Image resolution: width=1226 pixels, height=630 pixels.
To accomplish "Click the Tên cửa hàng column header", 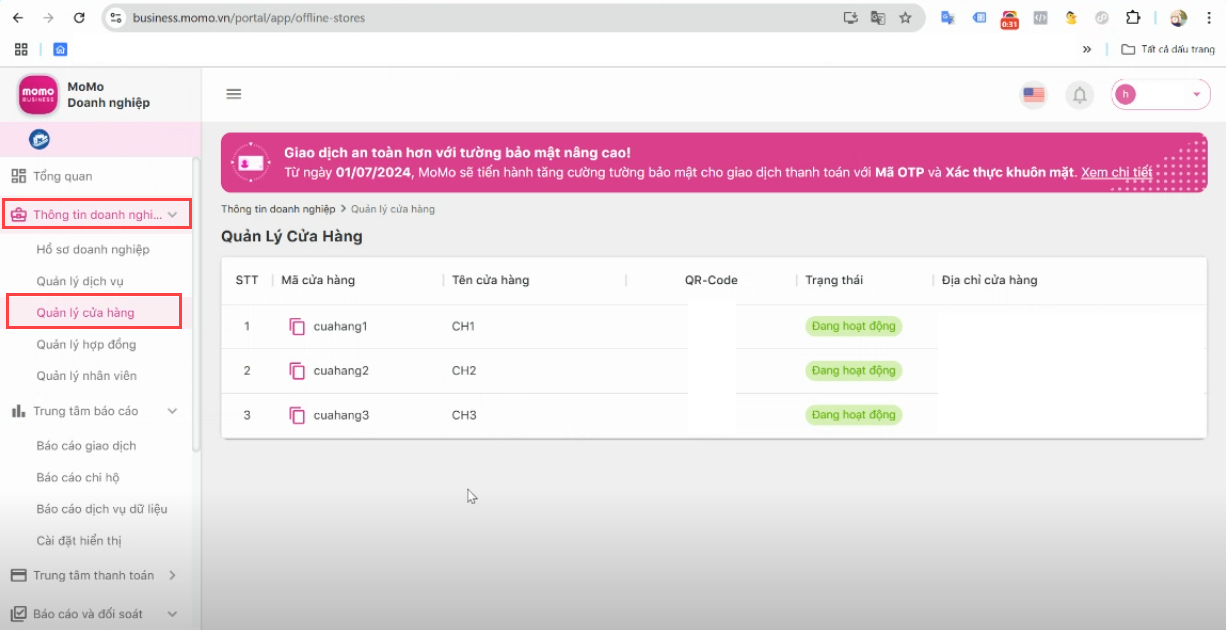I will pos(491,280).
